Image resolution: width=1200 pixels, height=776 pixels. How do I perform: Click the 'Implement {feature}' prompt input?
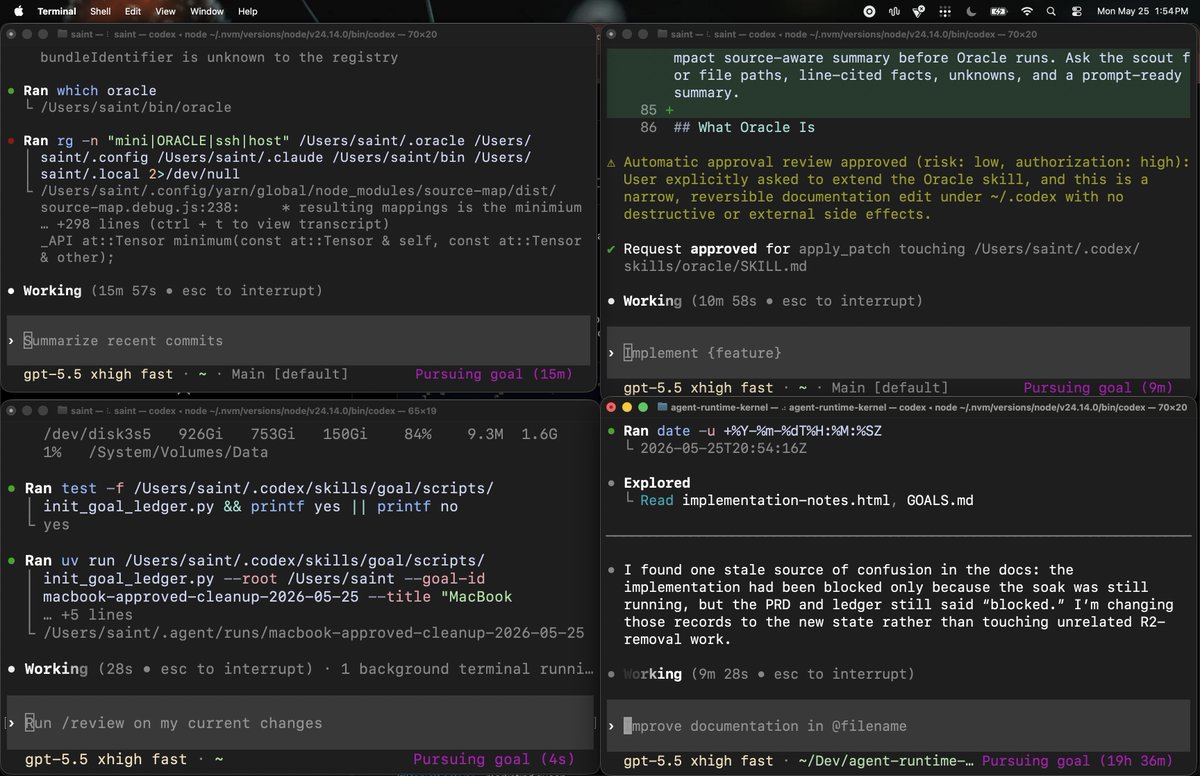tap(898, 352)
